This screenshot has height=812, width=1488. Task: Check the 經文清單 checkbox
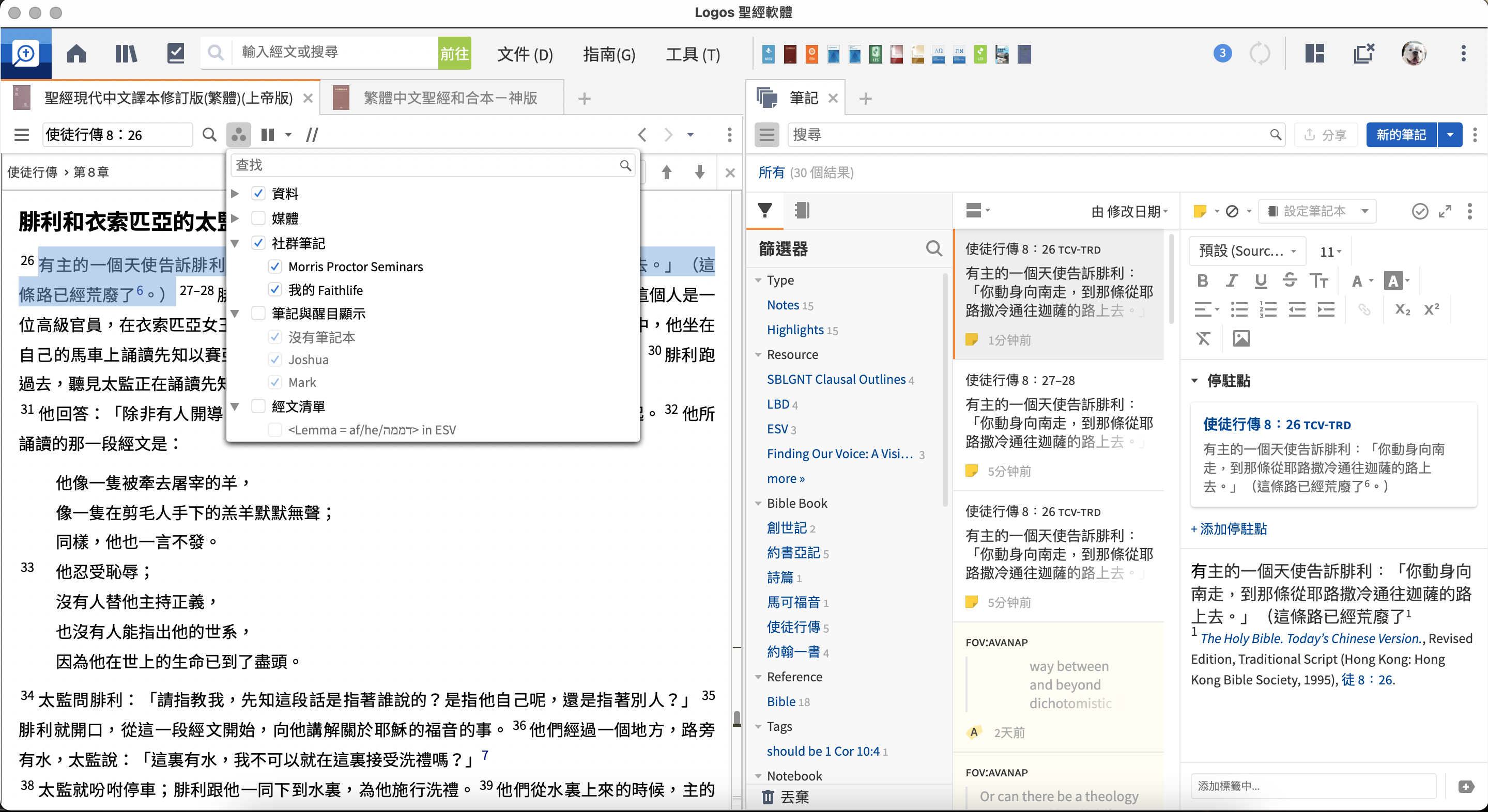258,407
